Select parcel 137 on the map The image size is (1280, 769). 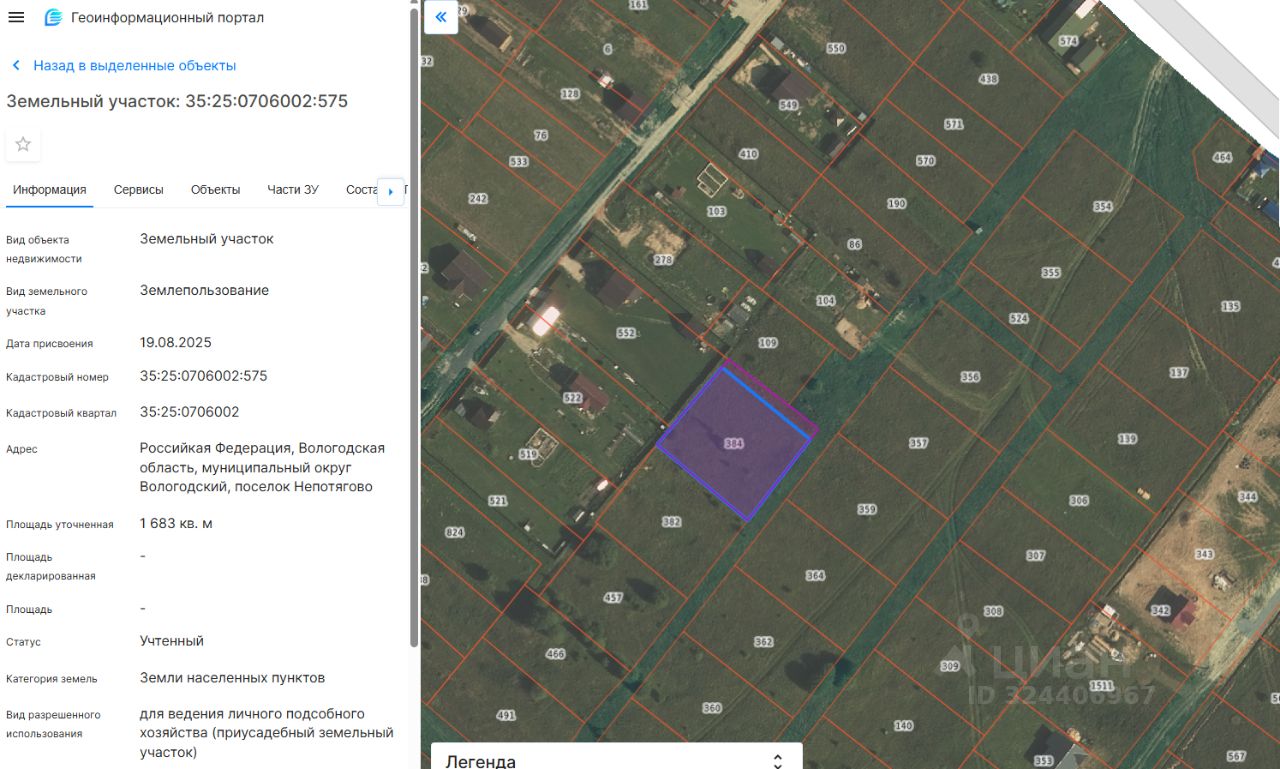1178,373
